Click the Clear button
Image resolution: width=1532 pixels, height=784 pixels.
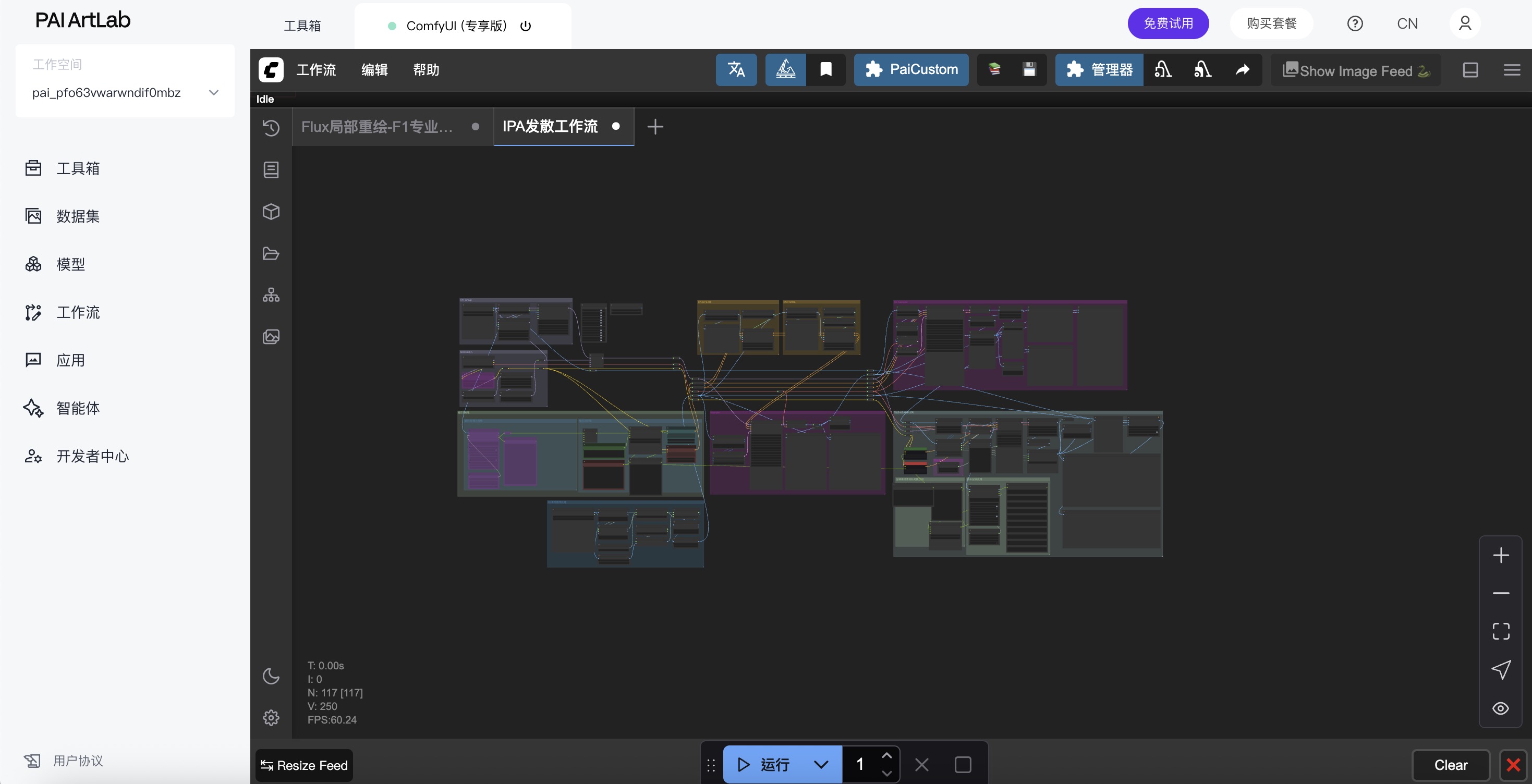tap(1451, 765)
